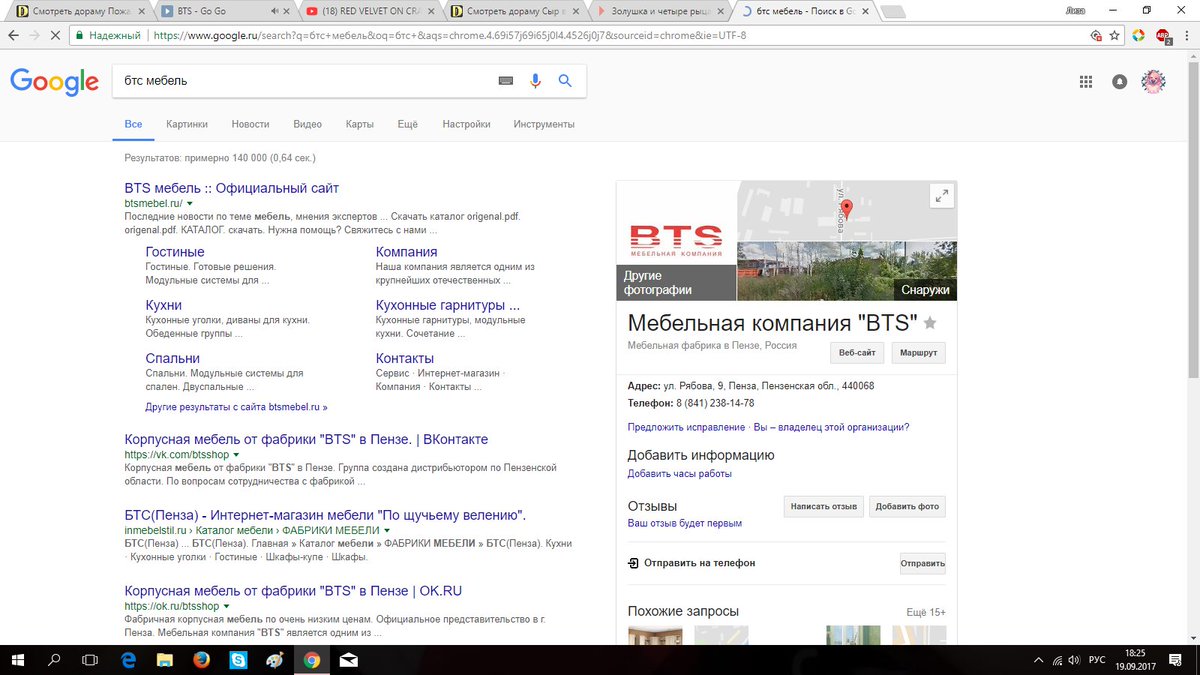1200x675 pixels.
Task: Switch to the Новости tab
Action: 250,125
